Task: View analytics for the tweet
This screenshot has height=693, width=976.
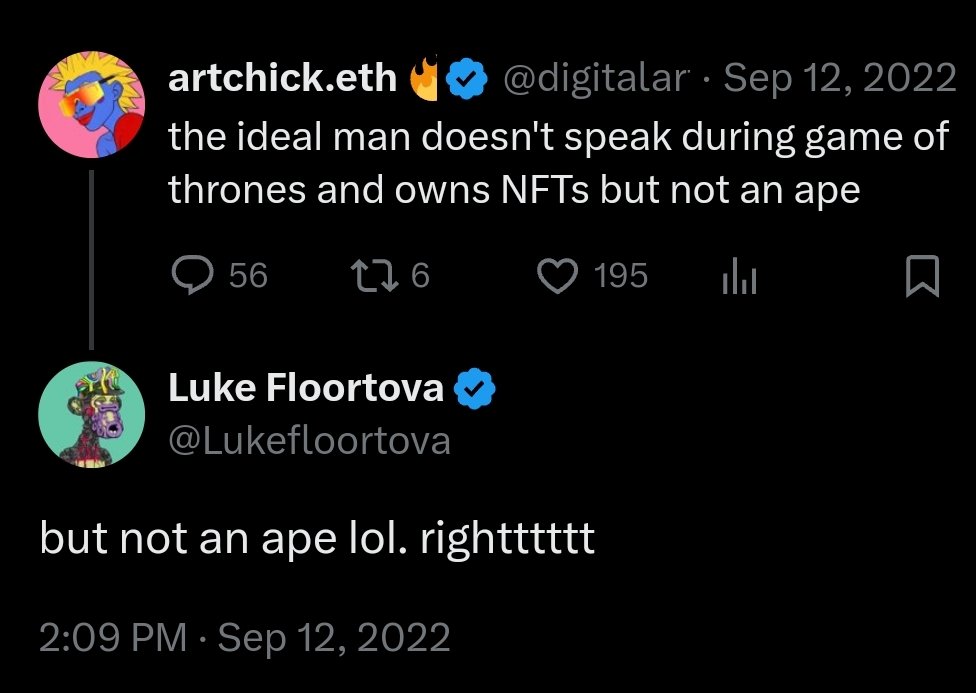Action: [x=738, y=276]
